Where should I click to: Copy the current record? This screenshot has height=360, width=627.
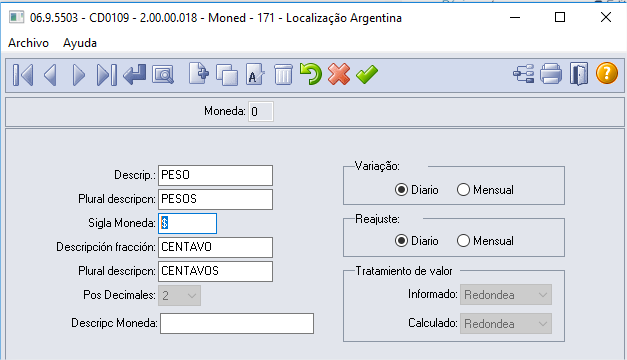click(227, 75)
